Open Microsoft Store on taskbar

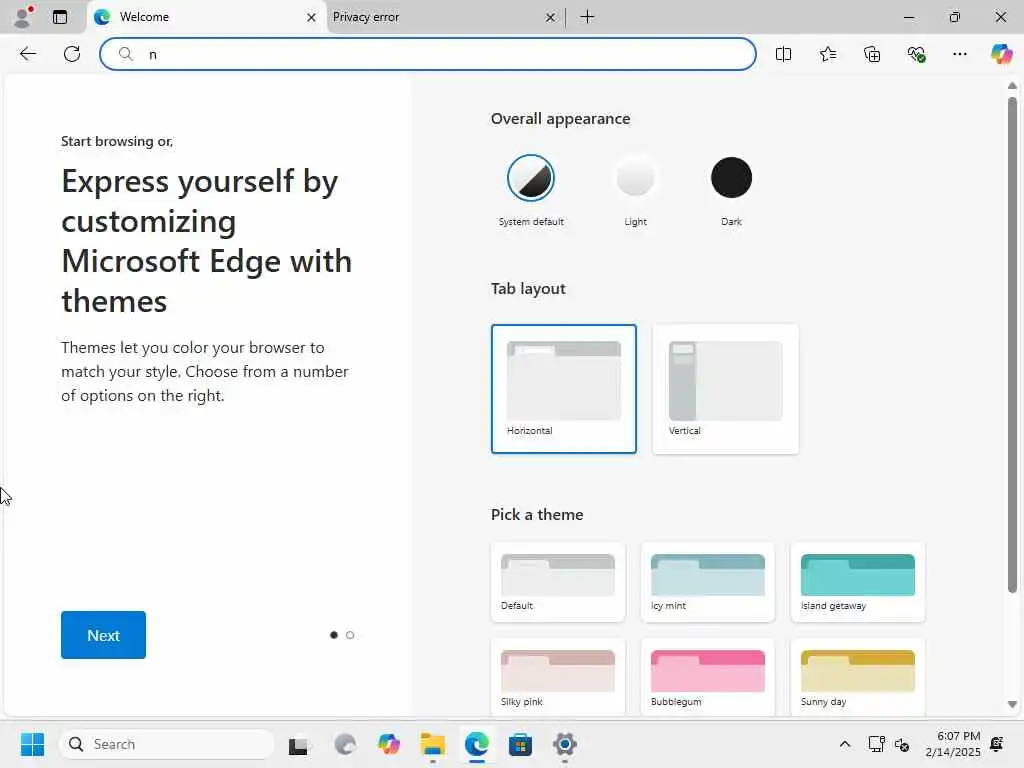click(x=520, y=744)
